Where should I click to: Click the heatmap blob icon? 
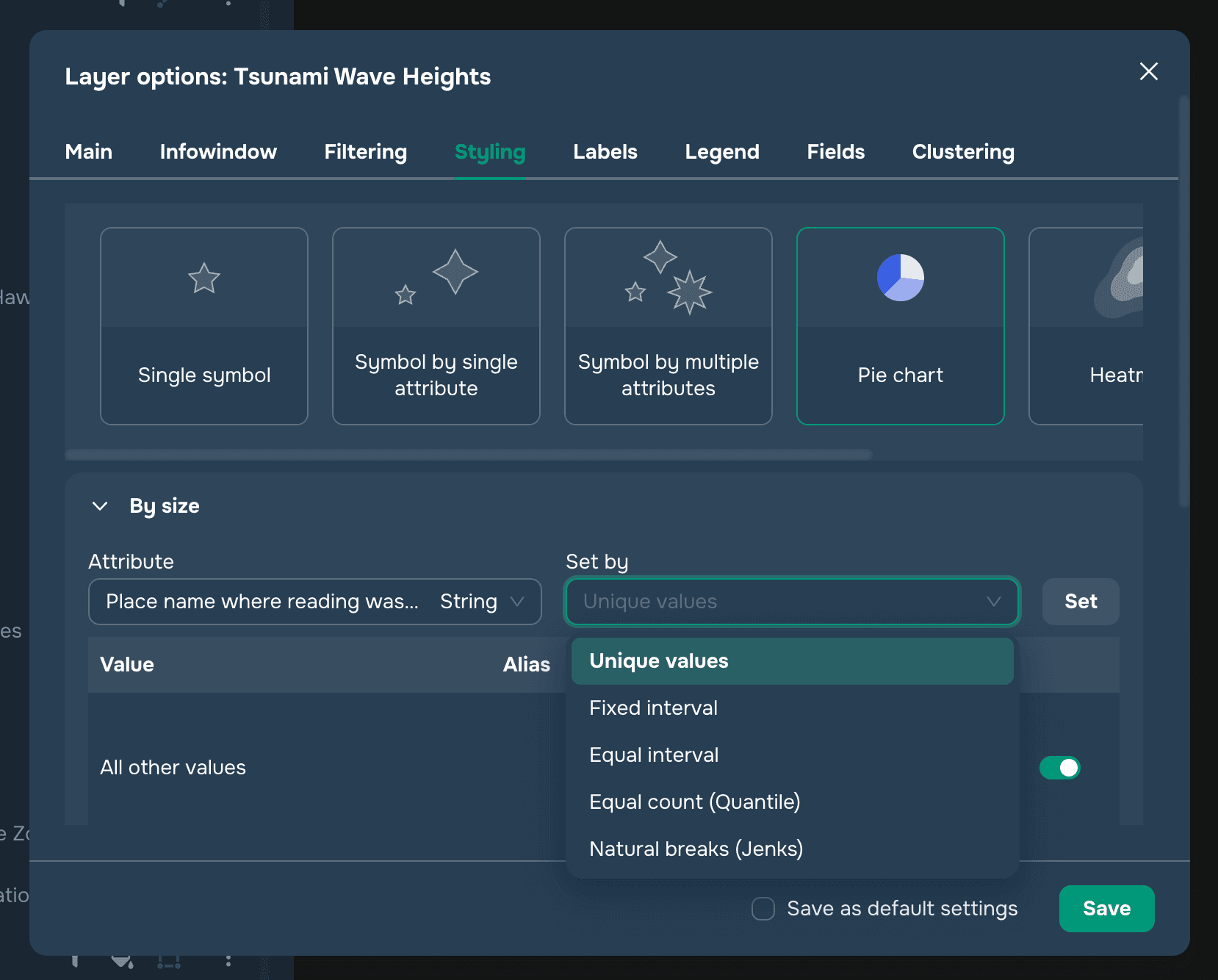[x=1119, y=278]
